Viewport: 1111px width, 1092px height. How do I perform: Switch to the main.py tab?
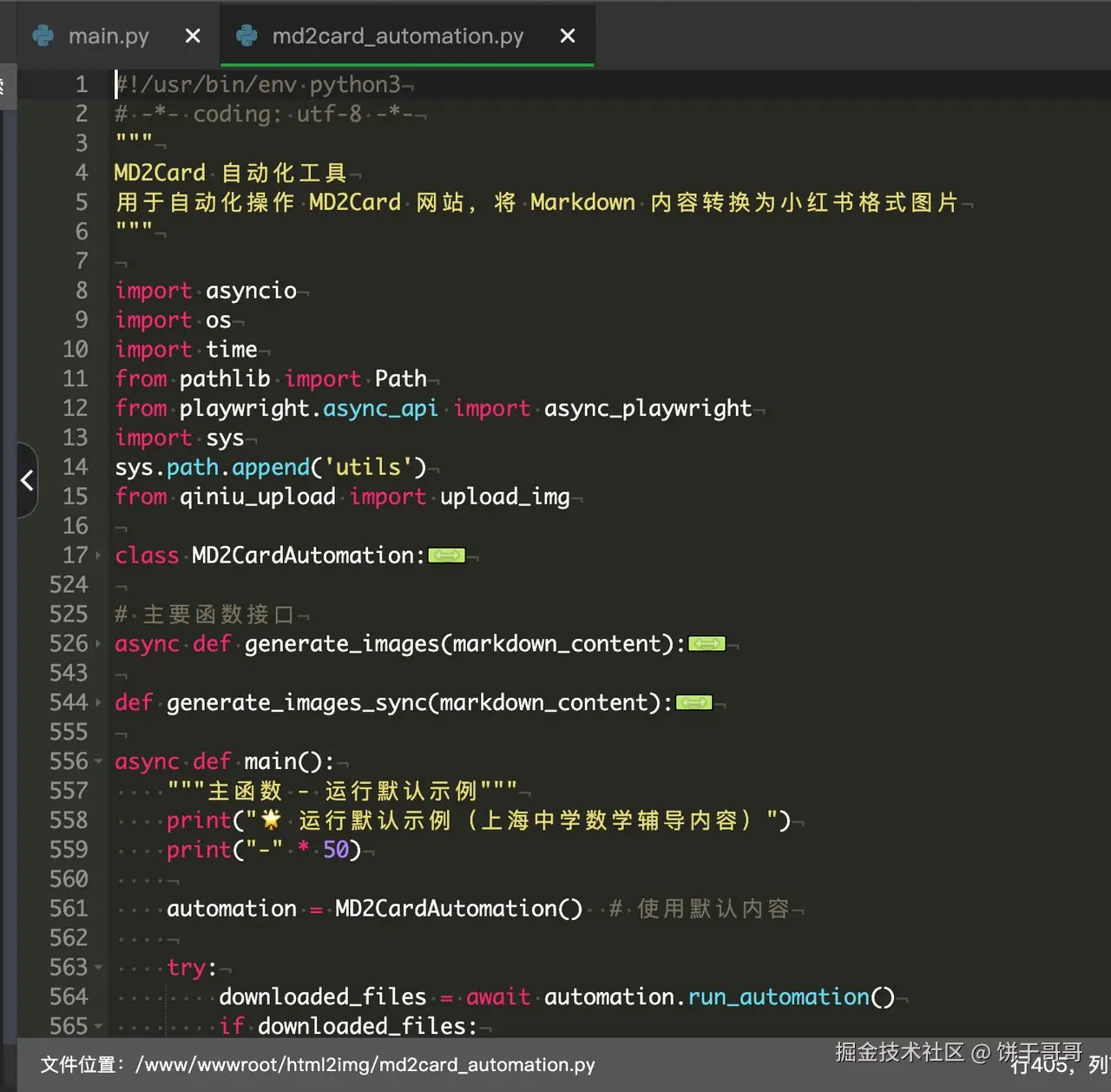[x=108, y=36]
